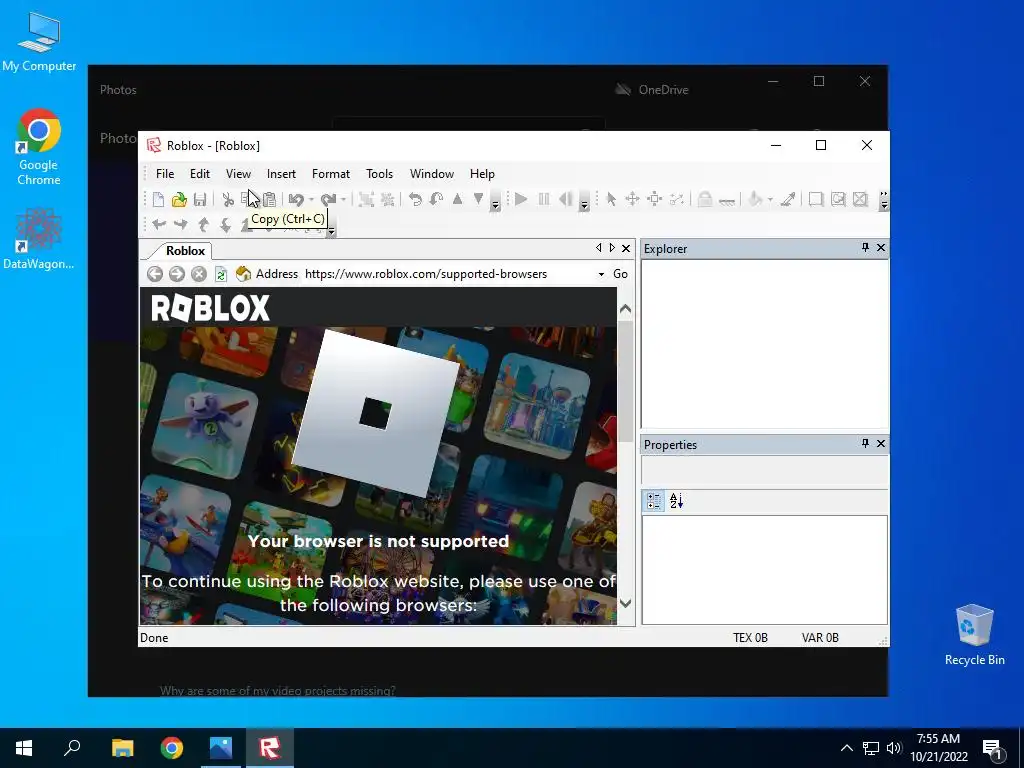
Task: Expand toolbar overflow chevron at far right
Action: click(884, 200)
